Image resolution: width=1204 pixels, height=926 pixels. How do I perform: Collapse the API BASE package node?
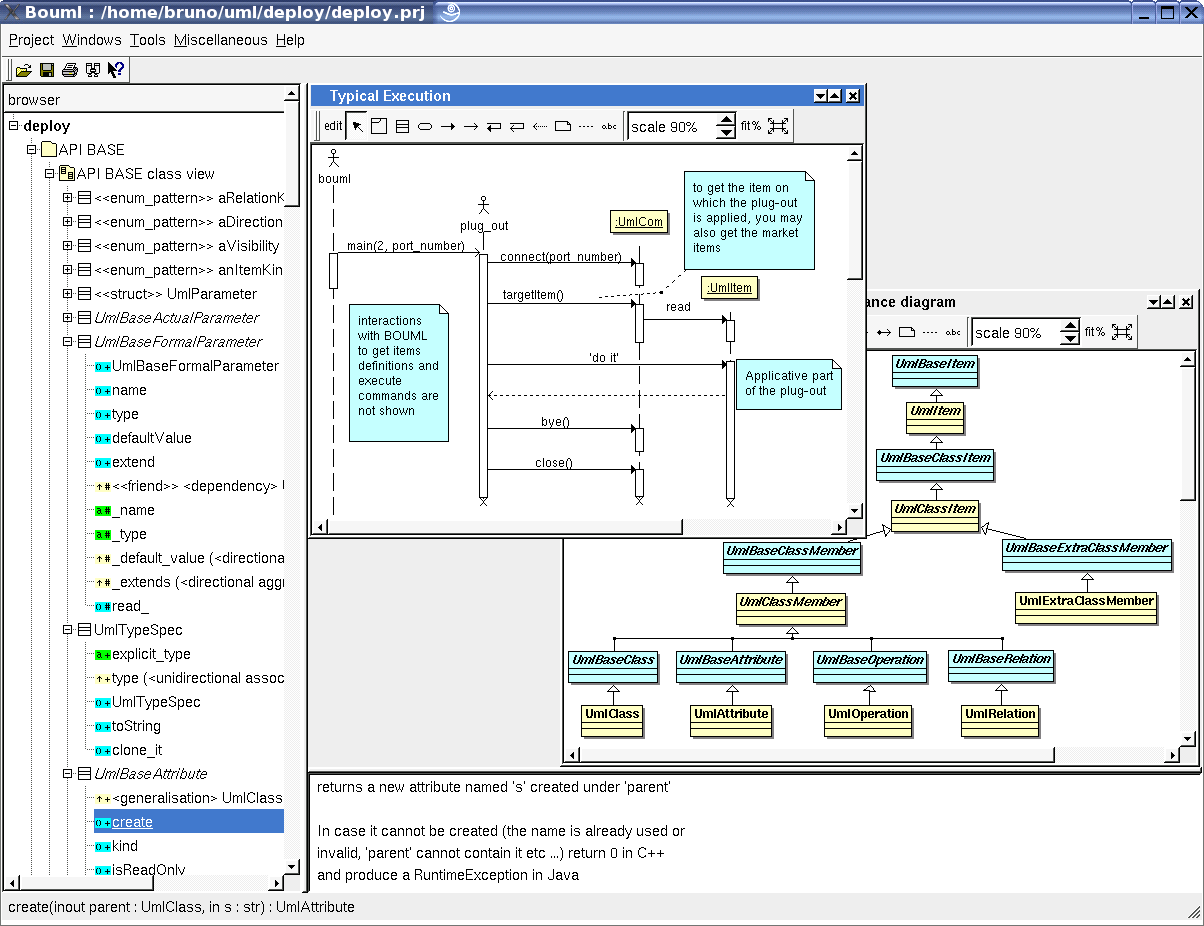[32, 150]
